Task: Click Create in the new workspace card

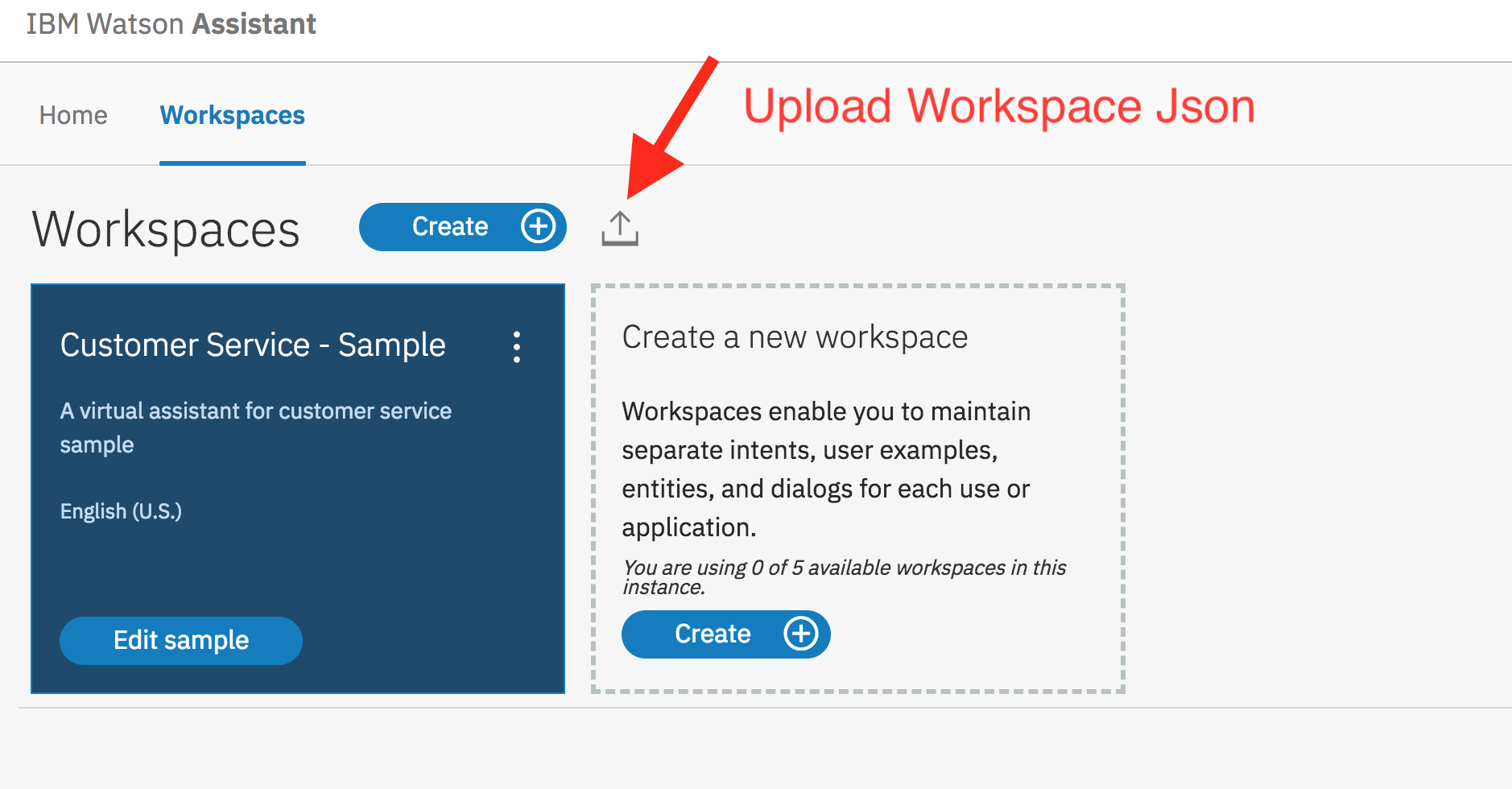Action: coord(725,634)
